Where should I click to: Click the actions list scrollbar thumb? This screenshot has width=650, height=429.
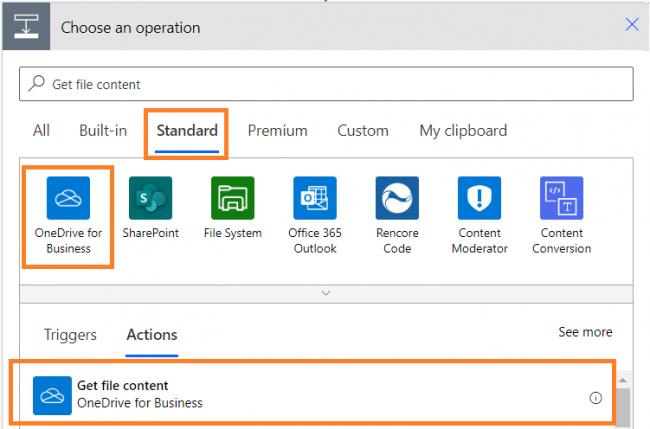[x=623, y=407]
